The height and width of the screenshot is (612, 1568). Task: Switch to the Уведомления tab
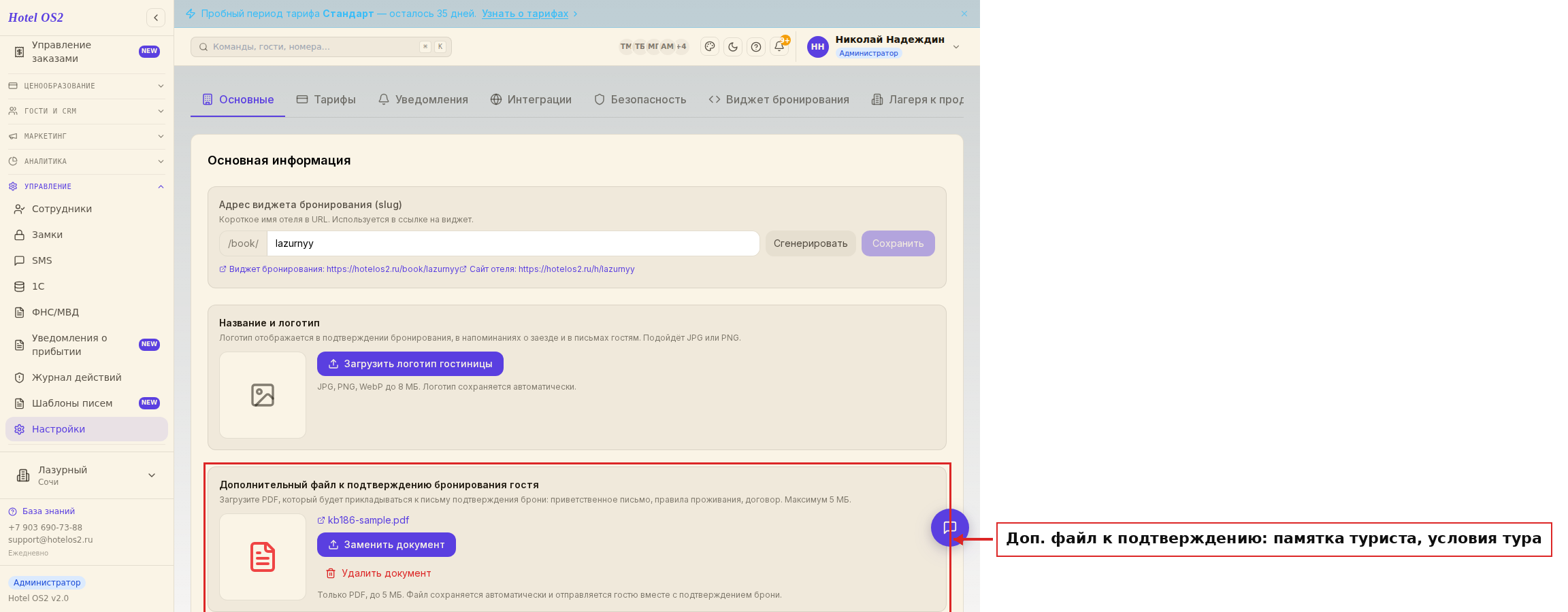423,99
